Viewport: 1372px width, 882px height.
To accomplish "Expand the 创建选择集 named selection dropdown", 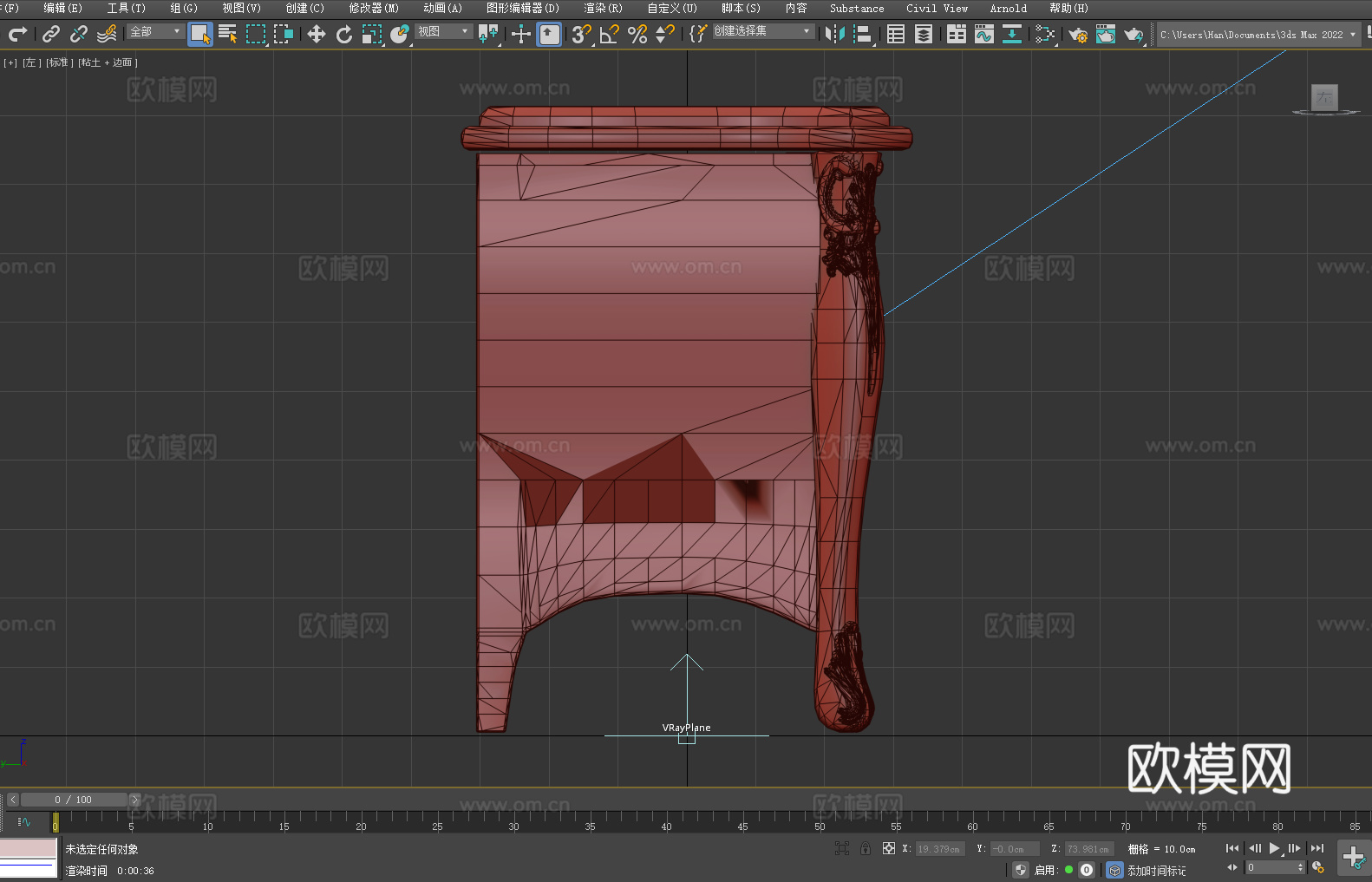I will click(x=762, y=31).
